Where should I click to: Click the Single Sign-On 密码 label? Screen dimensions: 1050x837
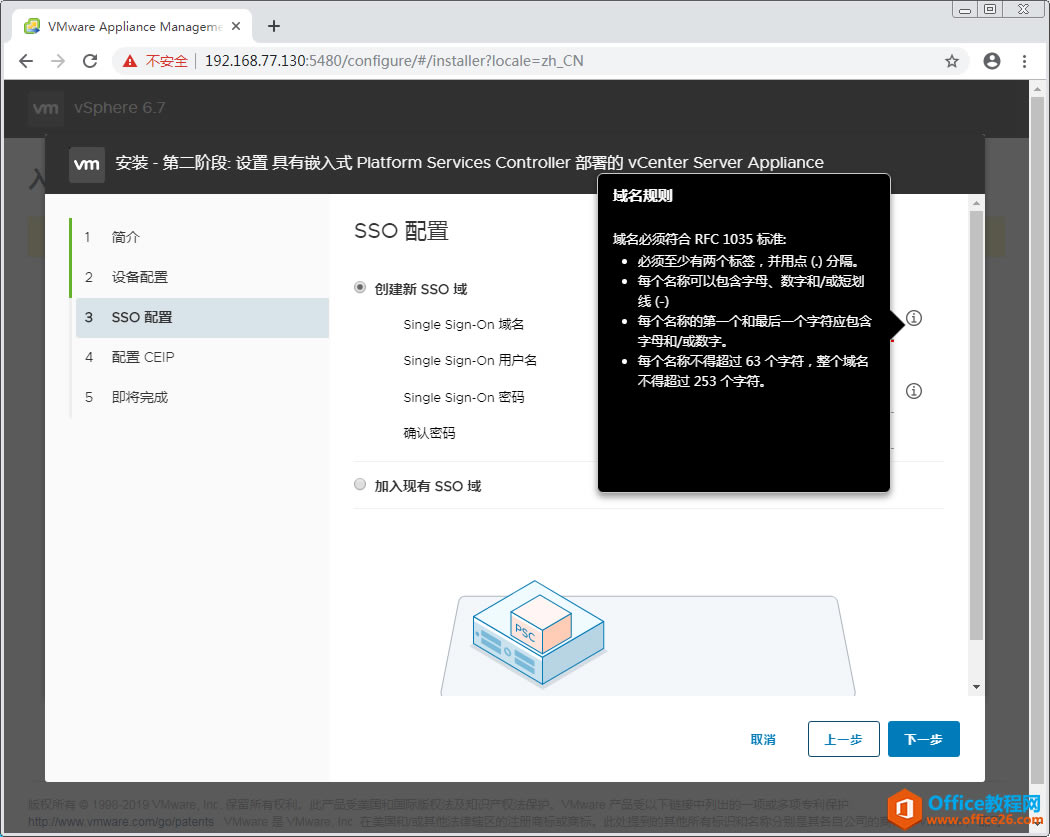coord(463,398)
